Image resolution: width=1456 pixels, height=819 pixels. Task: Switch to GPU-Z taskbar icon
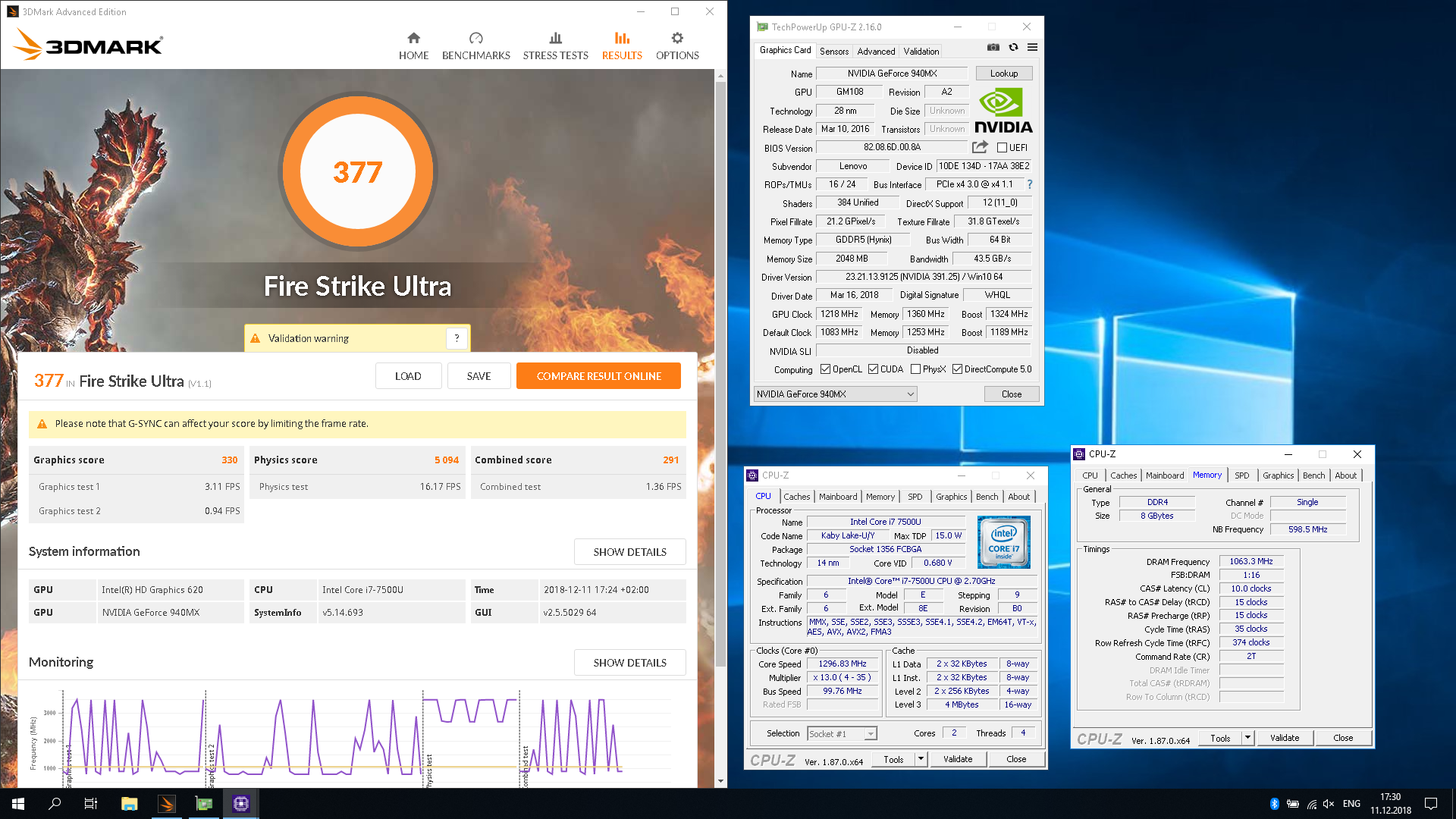204,804
